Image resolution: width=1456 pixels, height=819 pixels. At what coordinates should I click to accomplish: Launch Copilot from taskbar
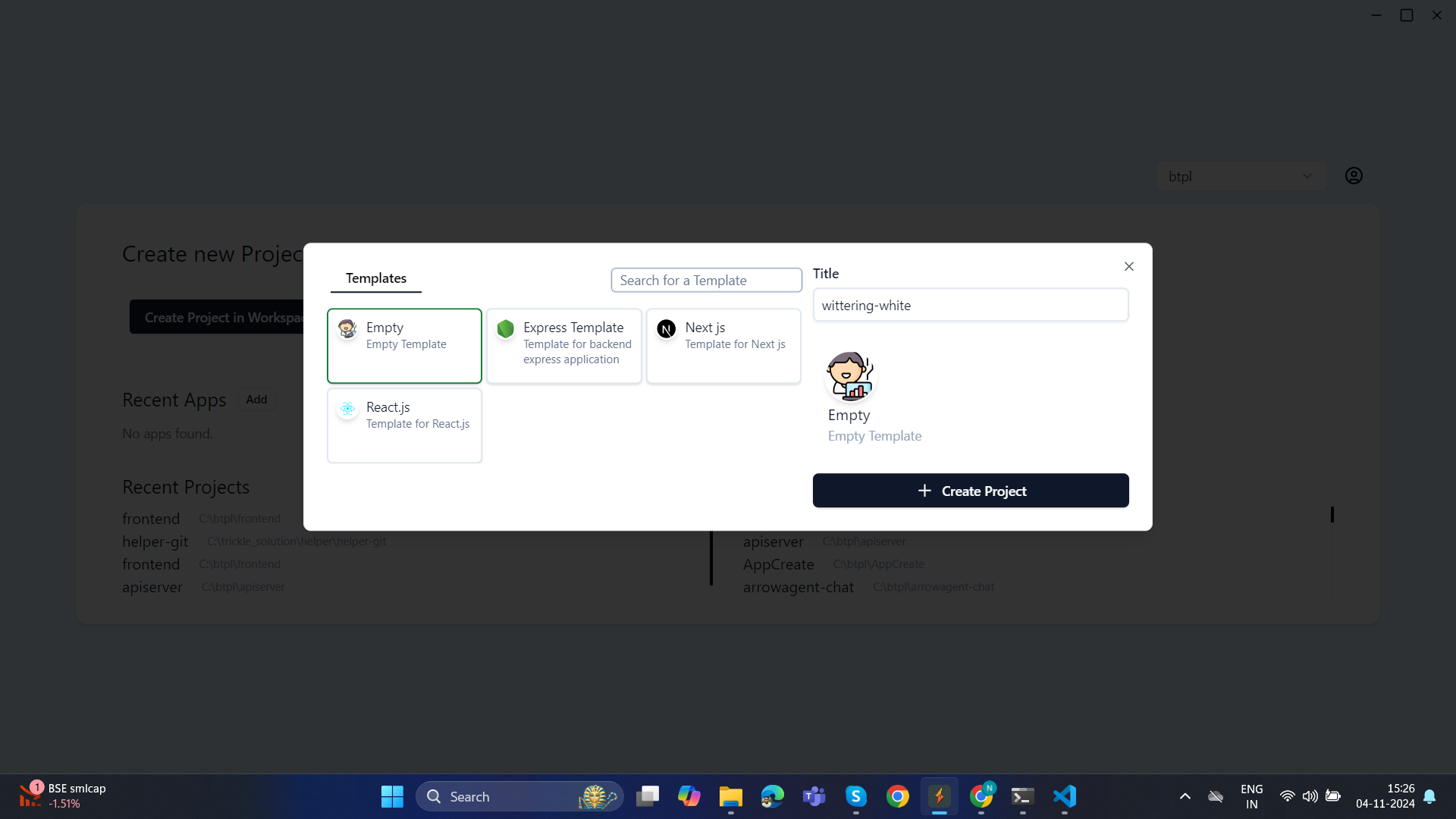(689, 796)
